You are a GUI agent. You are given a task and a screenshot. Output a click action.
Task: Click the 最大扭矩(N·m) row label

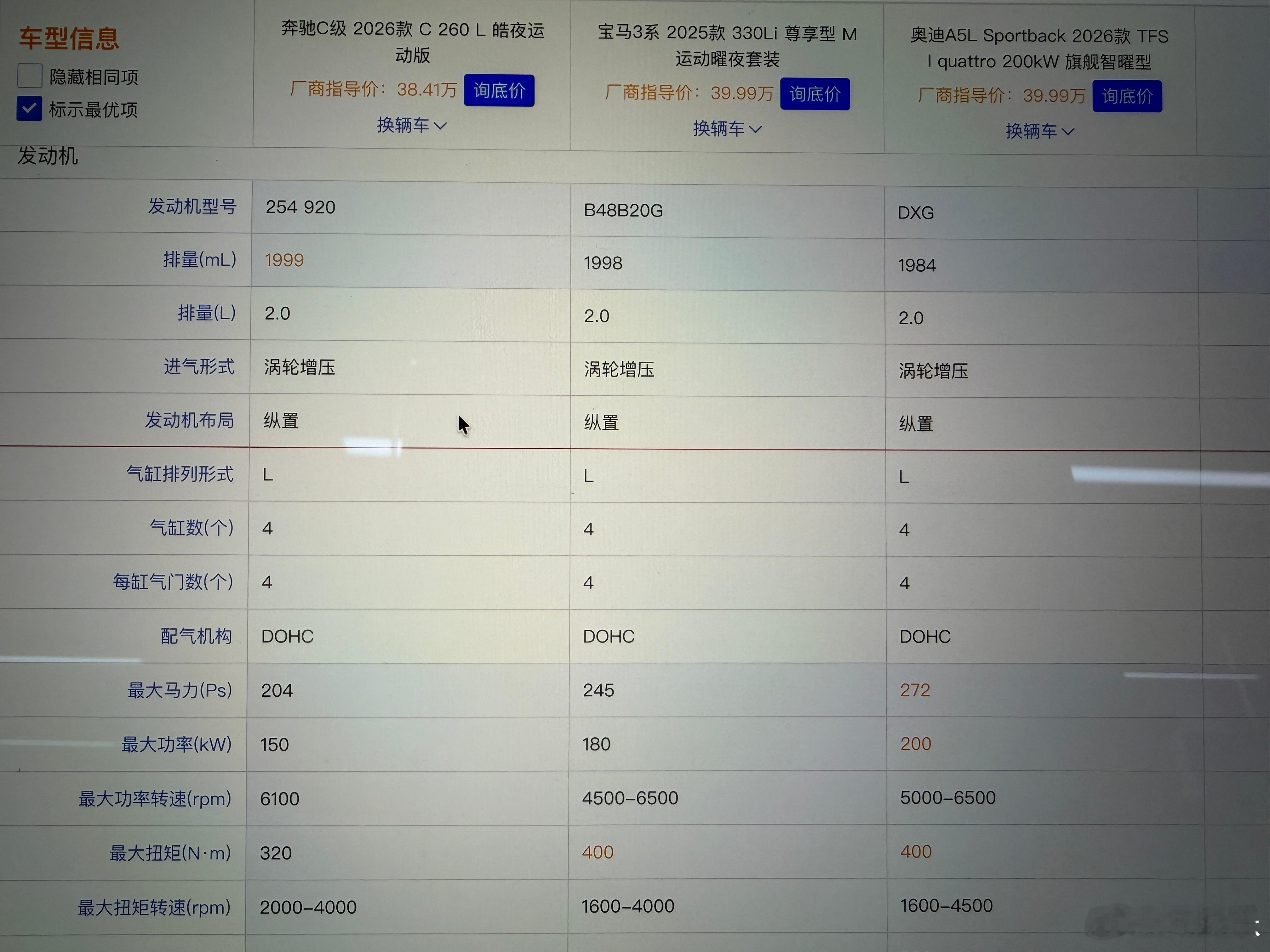click(170, 853)
